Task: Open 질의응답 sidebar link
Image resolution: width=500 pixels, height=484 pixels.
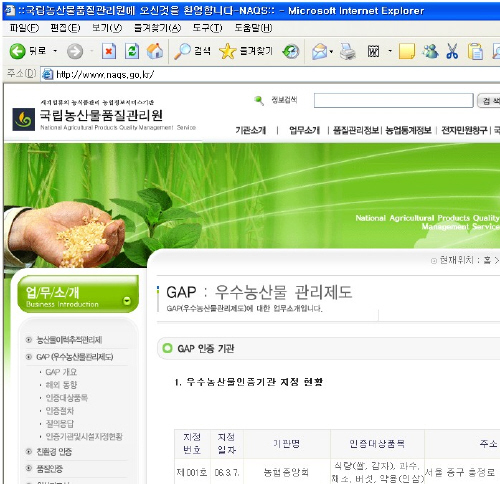Action: pos(60,424)
